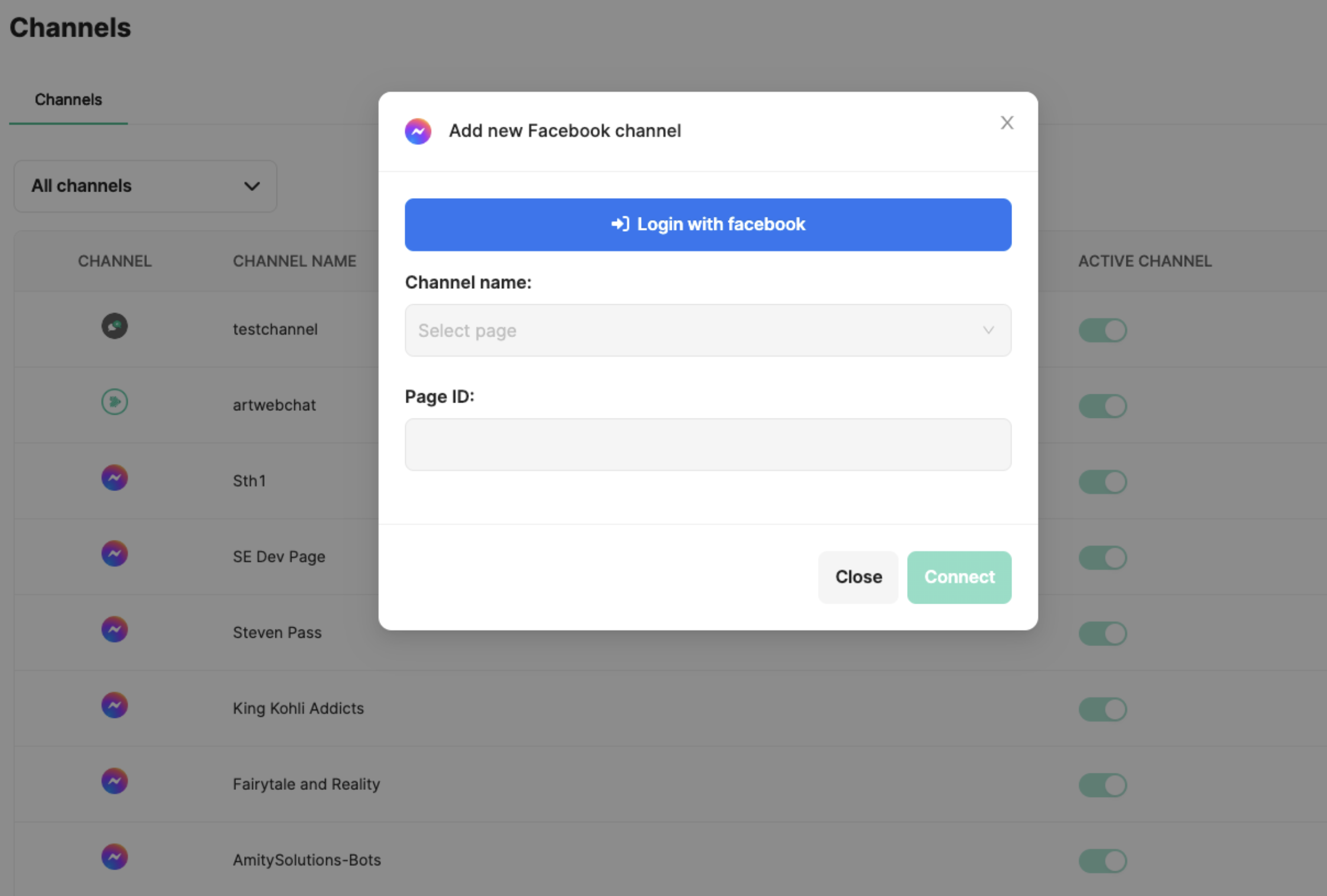The height and width of the screenshot is (896, 1327).
Task: Click the Sth1 Messenger channel icon
Action: 114,478
